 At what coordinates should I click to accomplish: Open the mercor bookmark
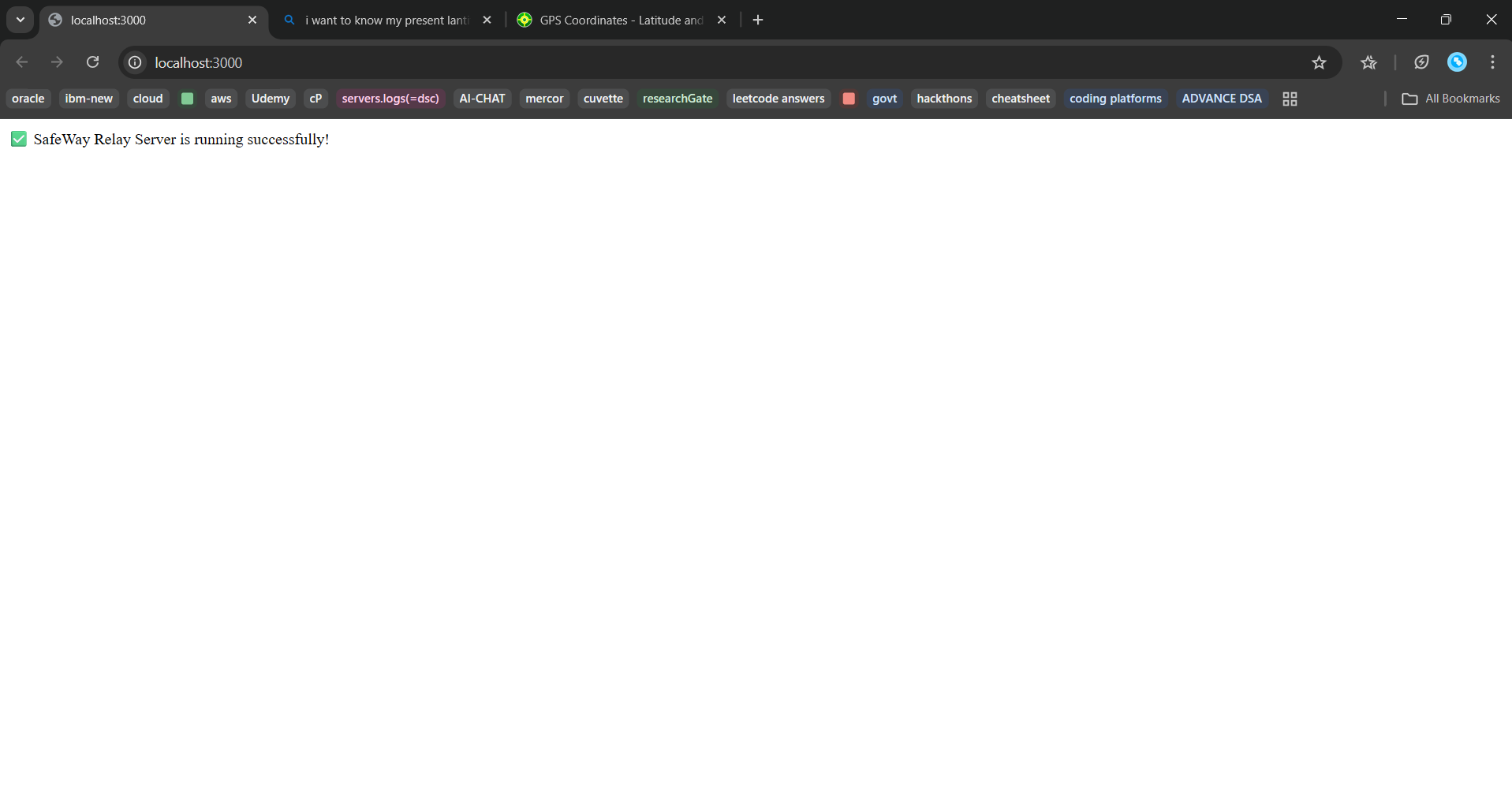coord(544,99)
